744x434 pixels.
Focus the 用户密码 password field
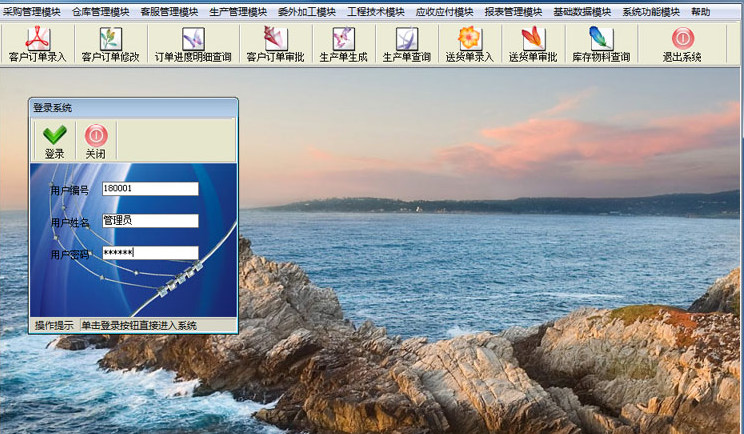(x=150, y=252)
